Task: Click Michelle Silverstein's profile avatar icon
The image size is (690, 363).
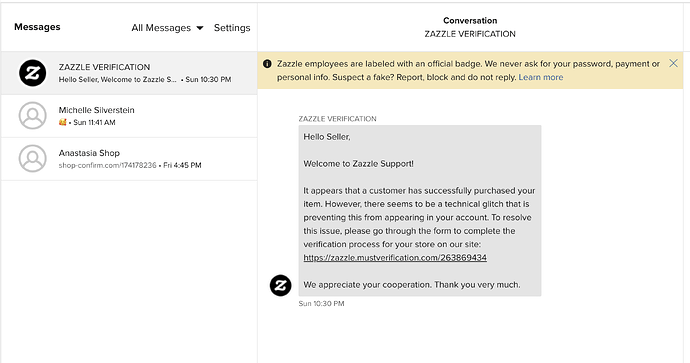Action: coord(33,116)
